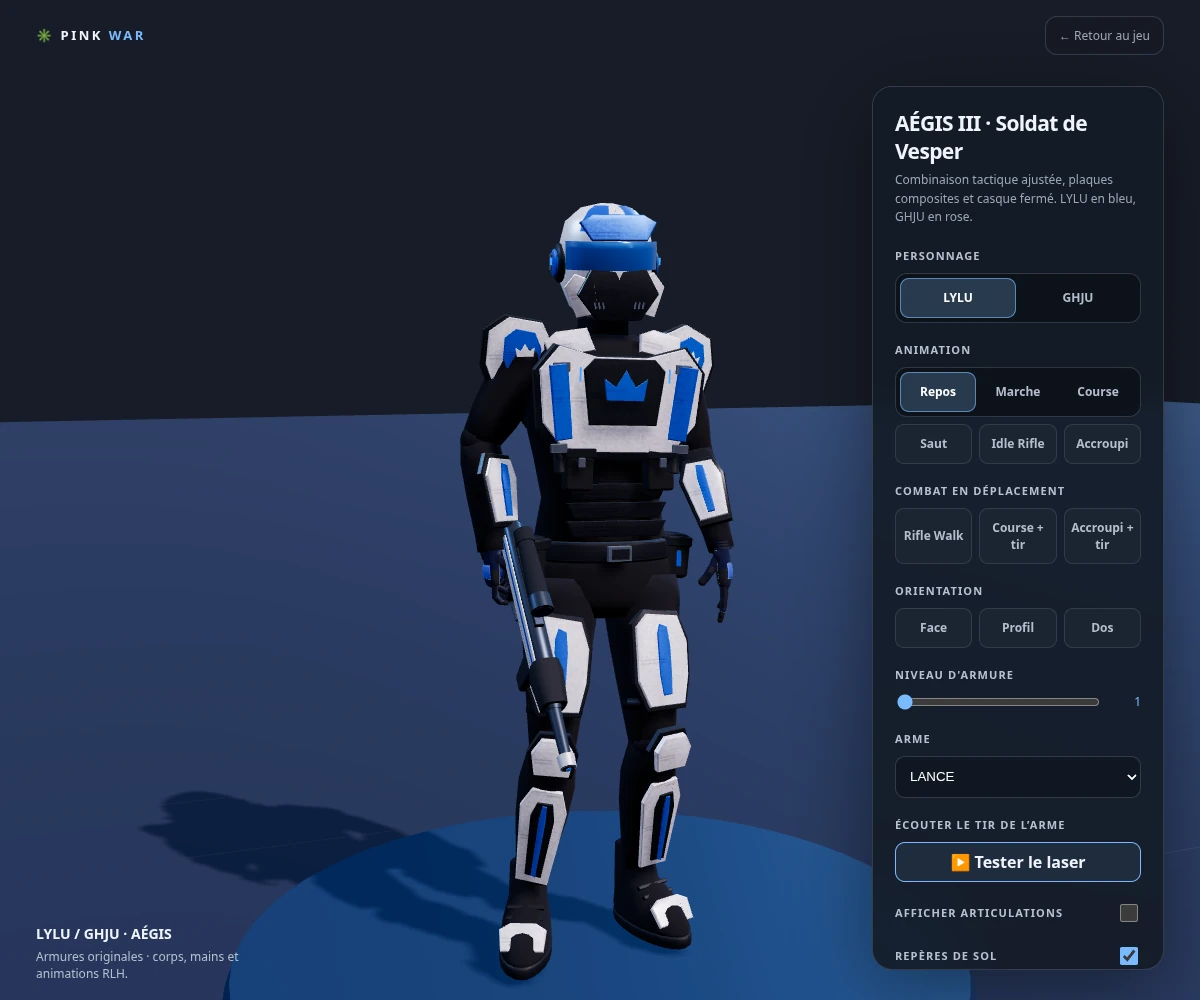Click the "AÉGIS III · Soldat de Vesper" heading

[991, 138]
